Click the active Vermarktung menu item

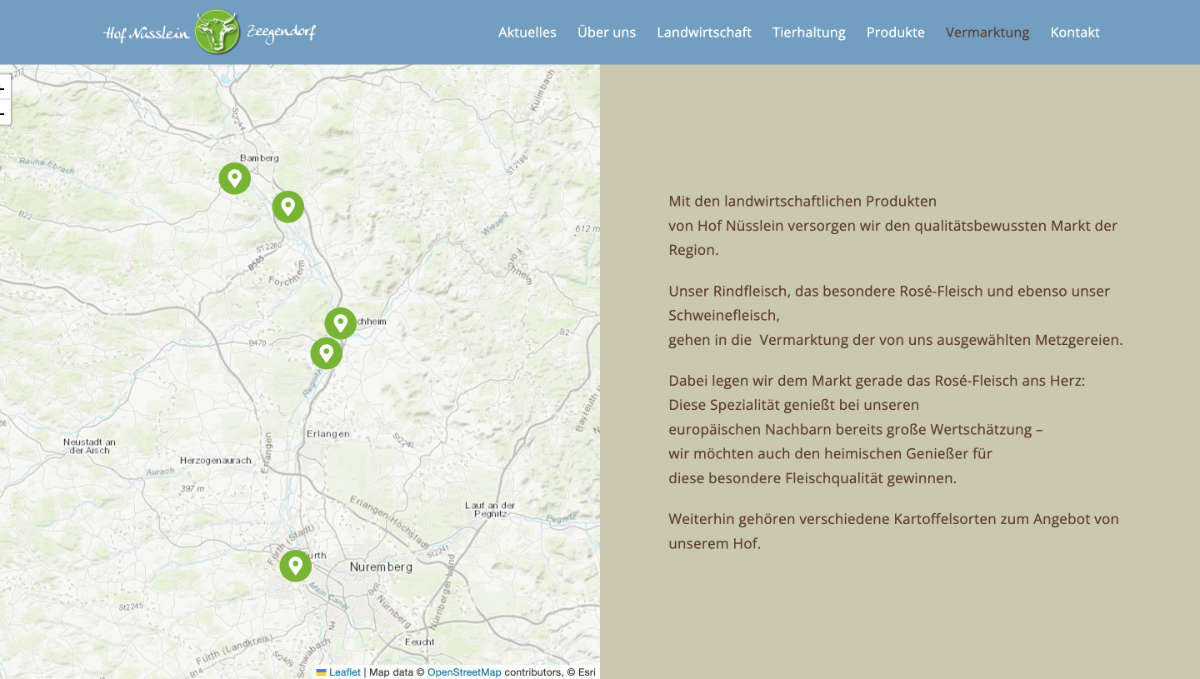coord(987,32)
